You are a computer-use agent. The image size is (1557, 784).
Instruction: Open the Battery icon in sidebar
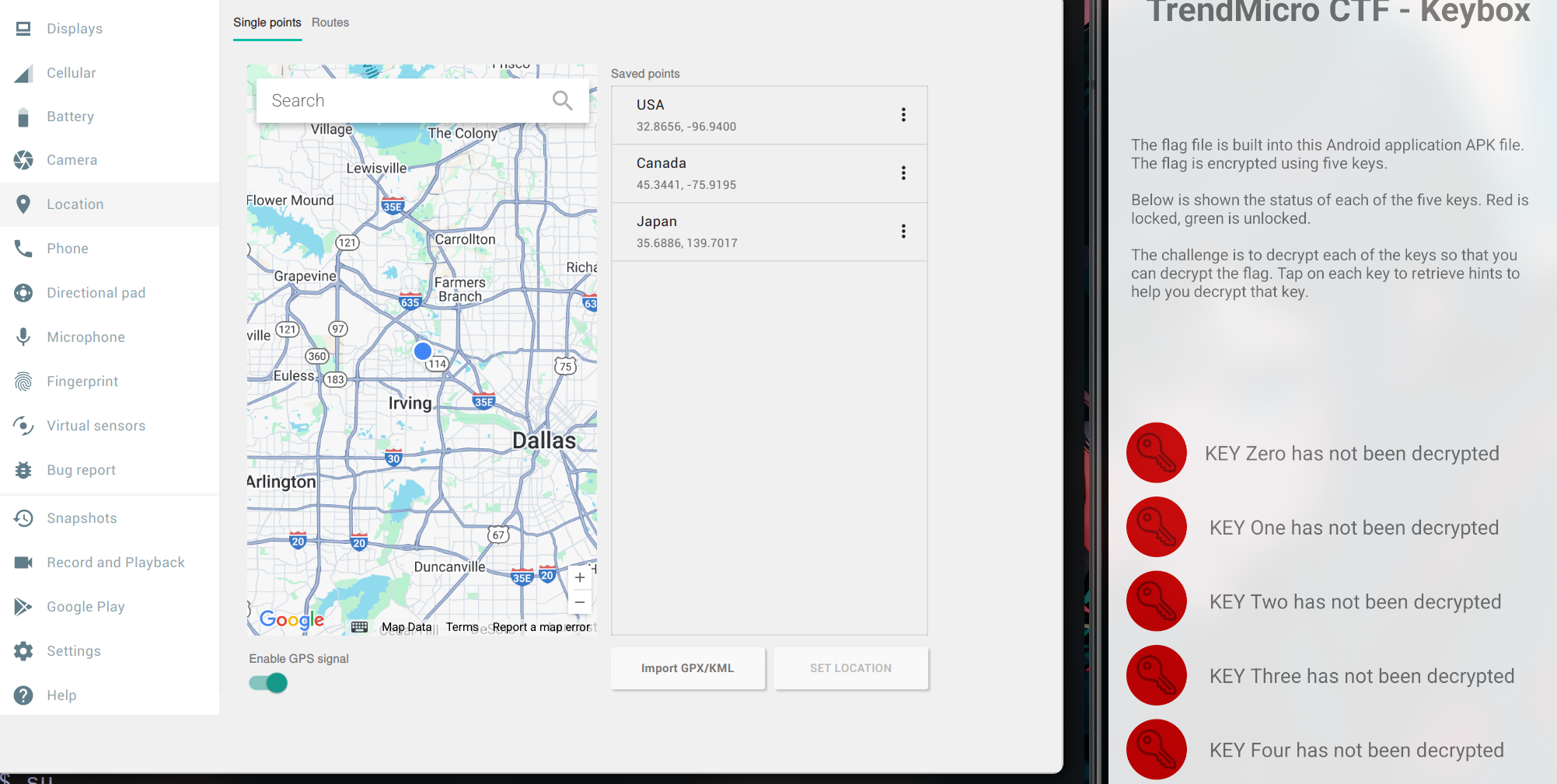click(x=23, y=117)
